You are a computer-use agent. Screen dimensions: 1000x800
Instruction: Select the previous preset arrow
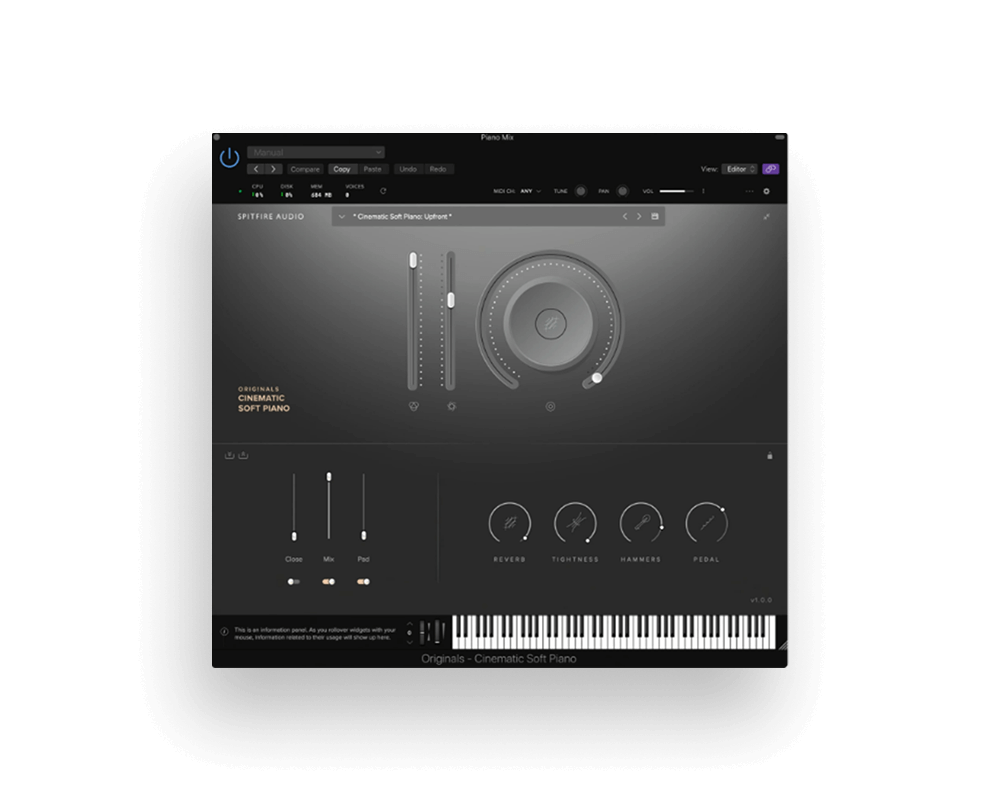(625, 217)
